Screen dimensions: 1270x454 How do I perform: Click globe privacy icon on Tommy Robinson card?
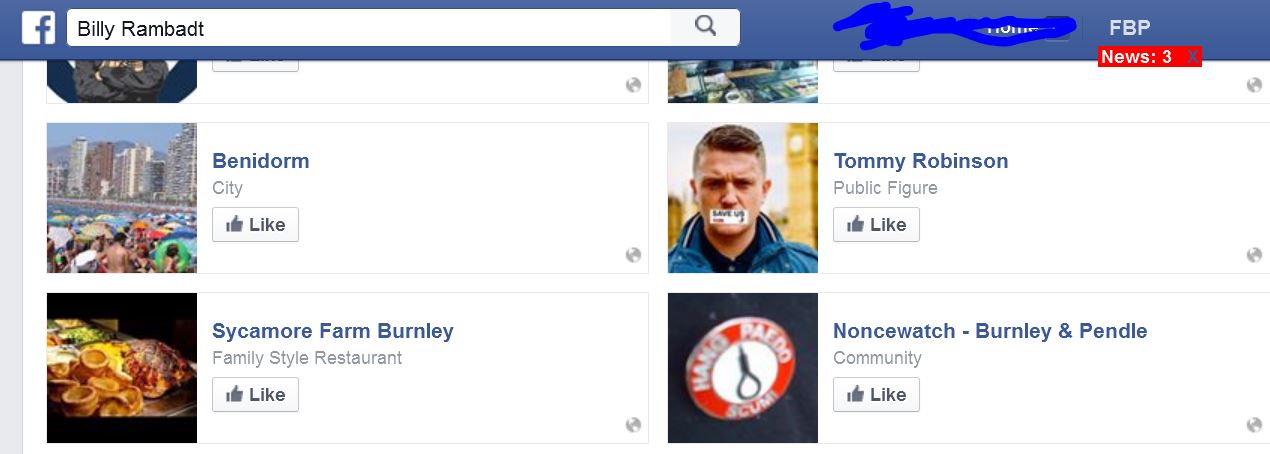point(1254,255)
